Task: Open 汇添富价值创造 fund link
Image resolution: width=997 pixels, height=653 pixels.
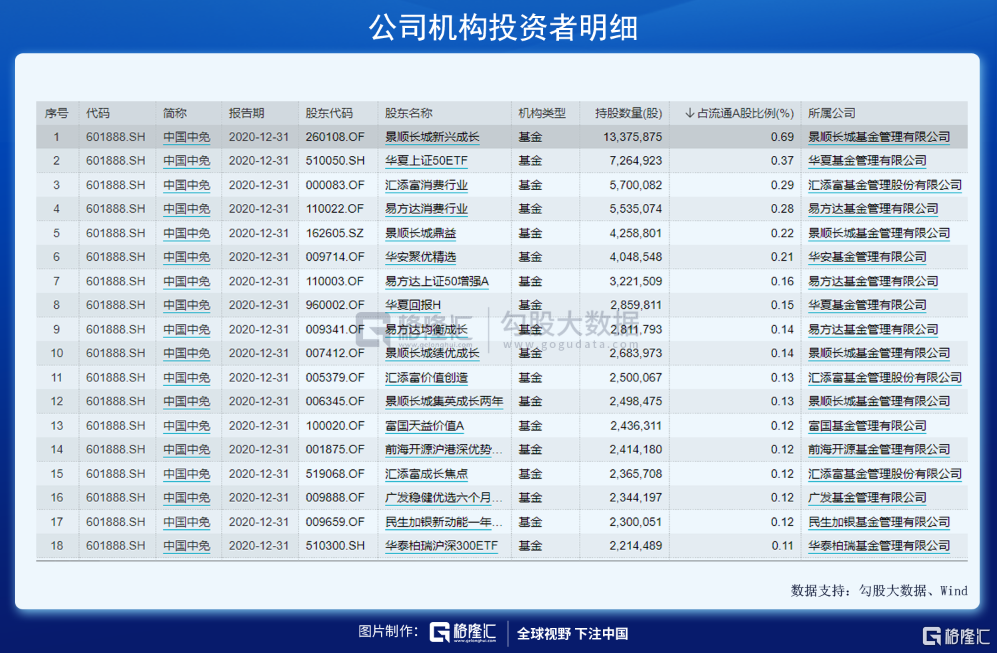Action: click(x=426, y=378)
